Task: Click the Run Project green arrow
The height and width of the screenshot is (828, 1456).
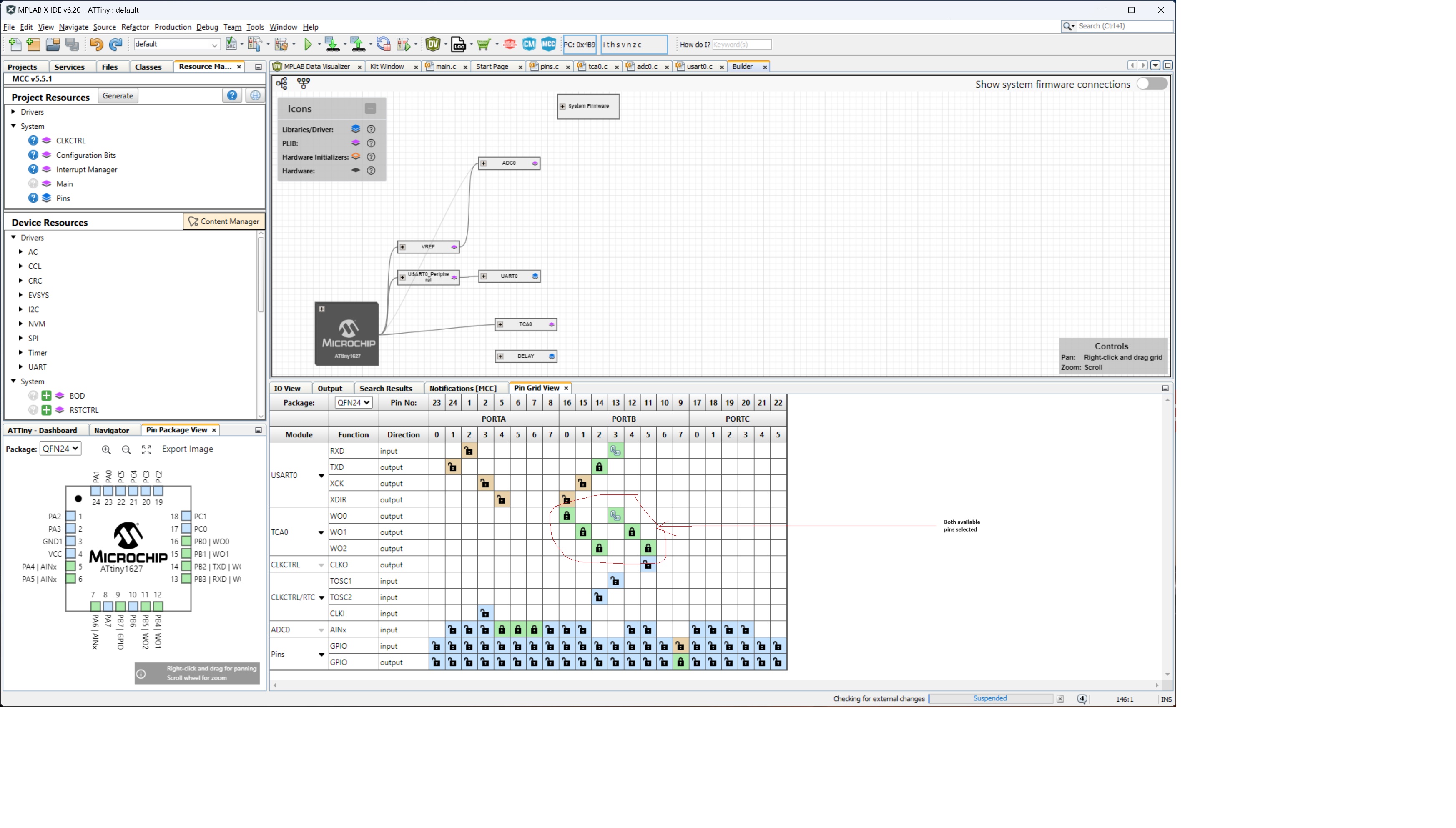Action: [308, 44]
